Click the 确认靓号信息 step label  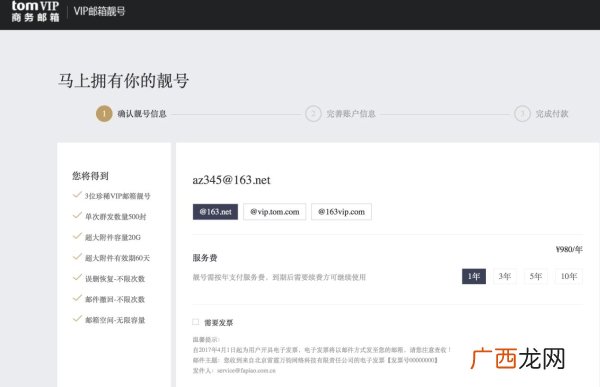click(142, 114)
